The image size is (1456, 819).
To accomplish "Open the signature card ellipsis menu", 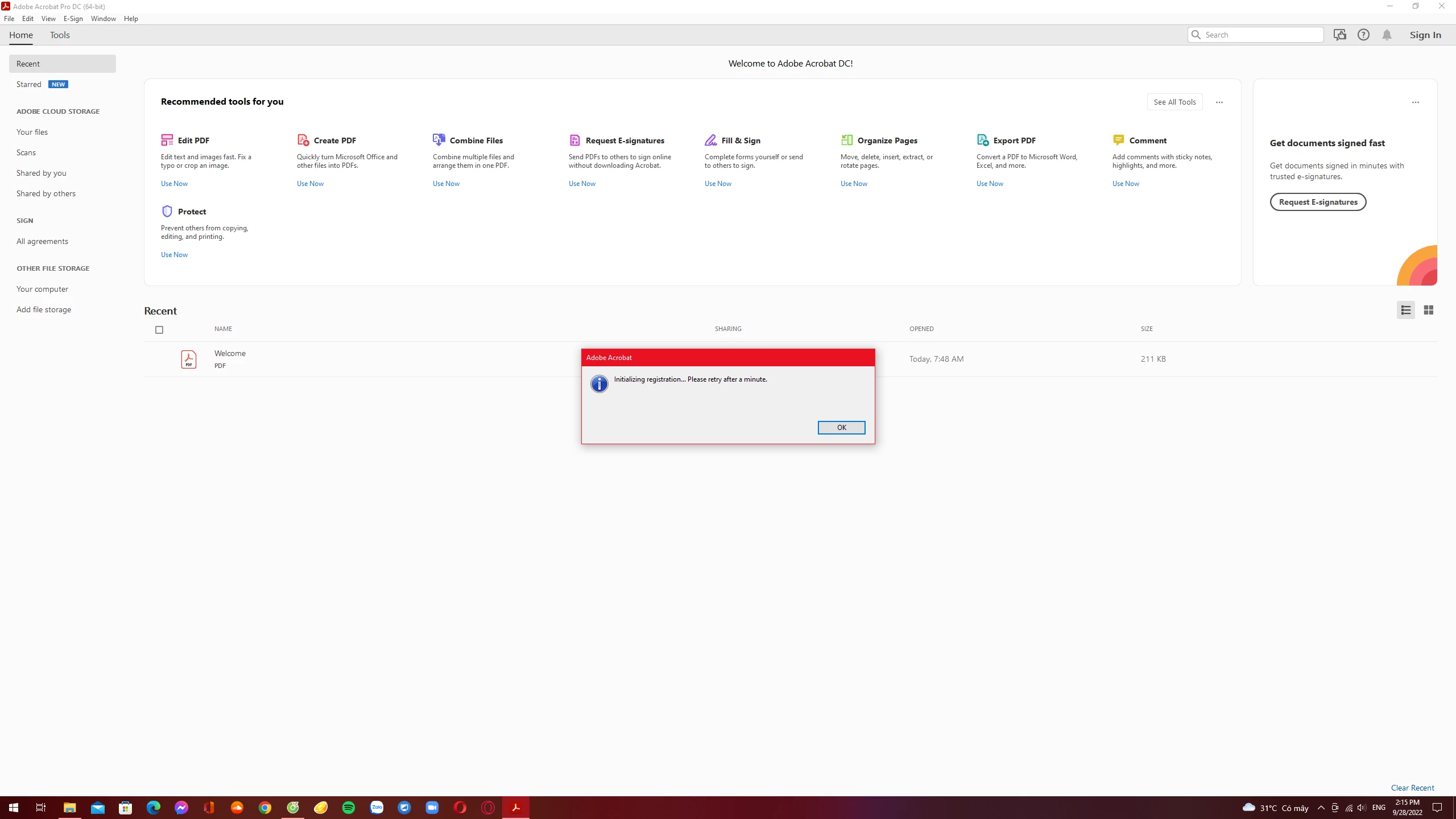I will point(1415,102).
